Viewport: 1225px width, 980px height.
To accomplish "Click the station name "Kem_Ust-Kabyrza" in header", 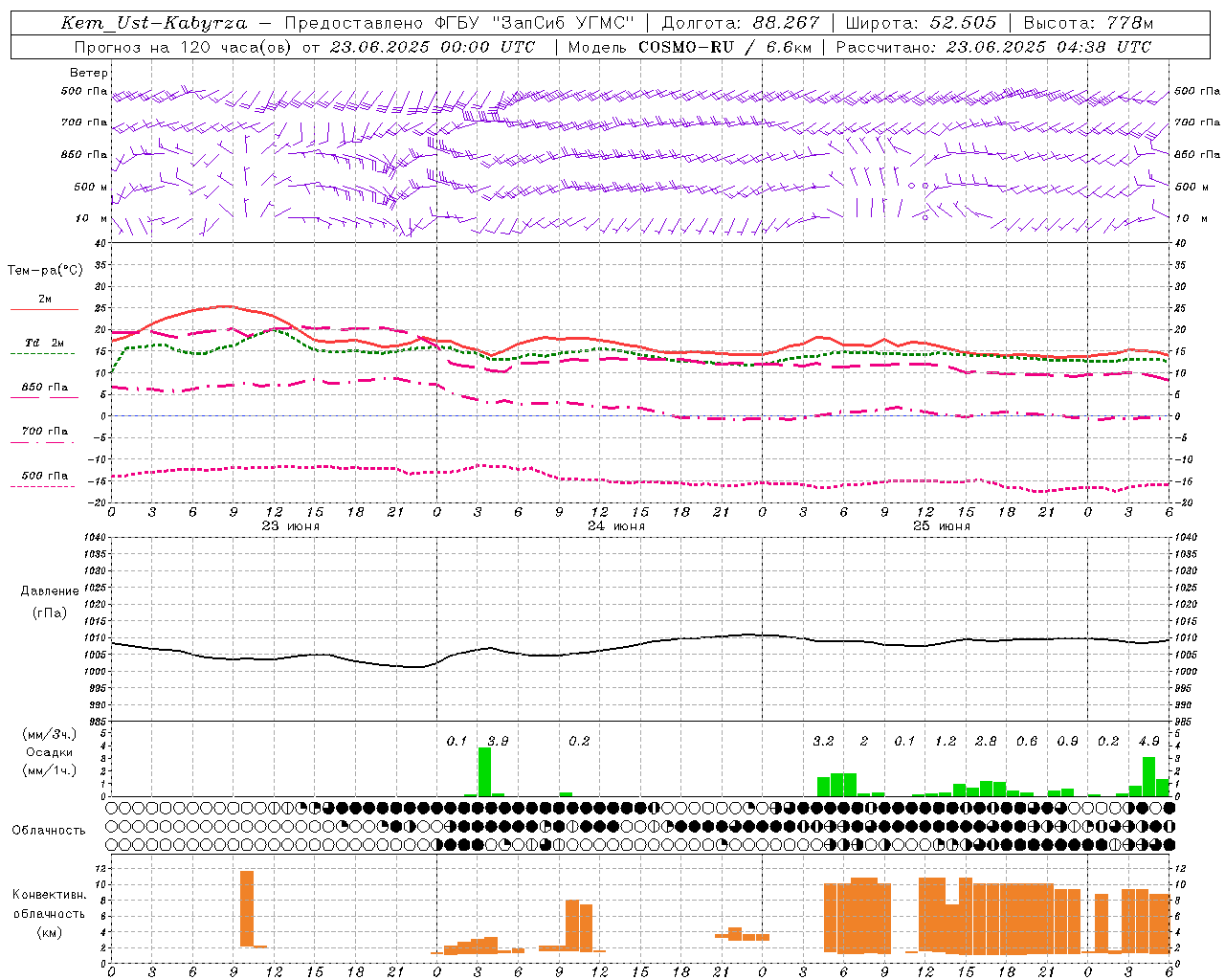I will (154, 23).
